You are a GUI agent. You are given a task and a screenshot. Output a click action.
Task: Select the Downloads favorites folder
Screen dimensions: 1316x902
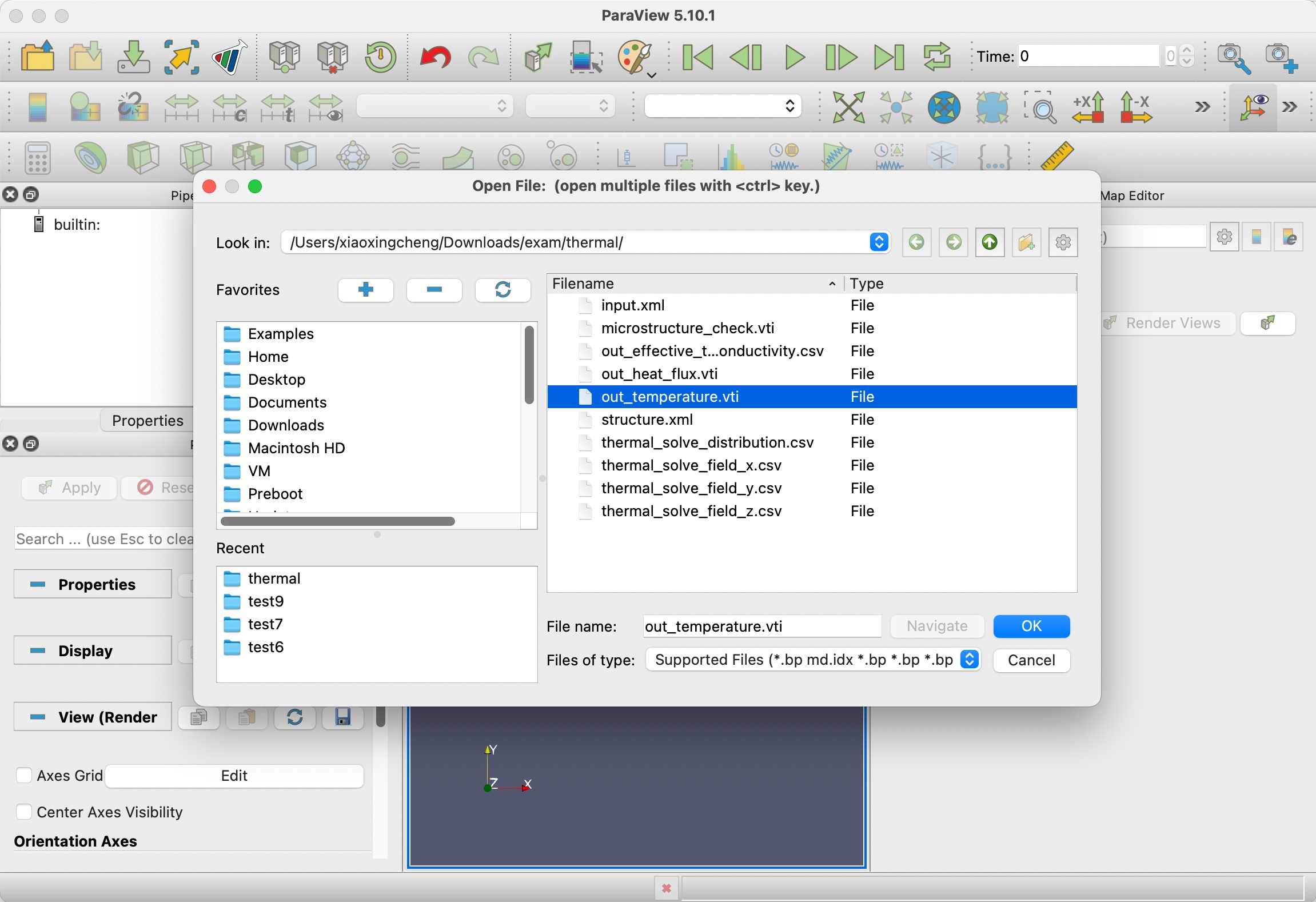[285, 425]
